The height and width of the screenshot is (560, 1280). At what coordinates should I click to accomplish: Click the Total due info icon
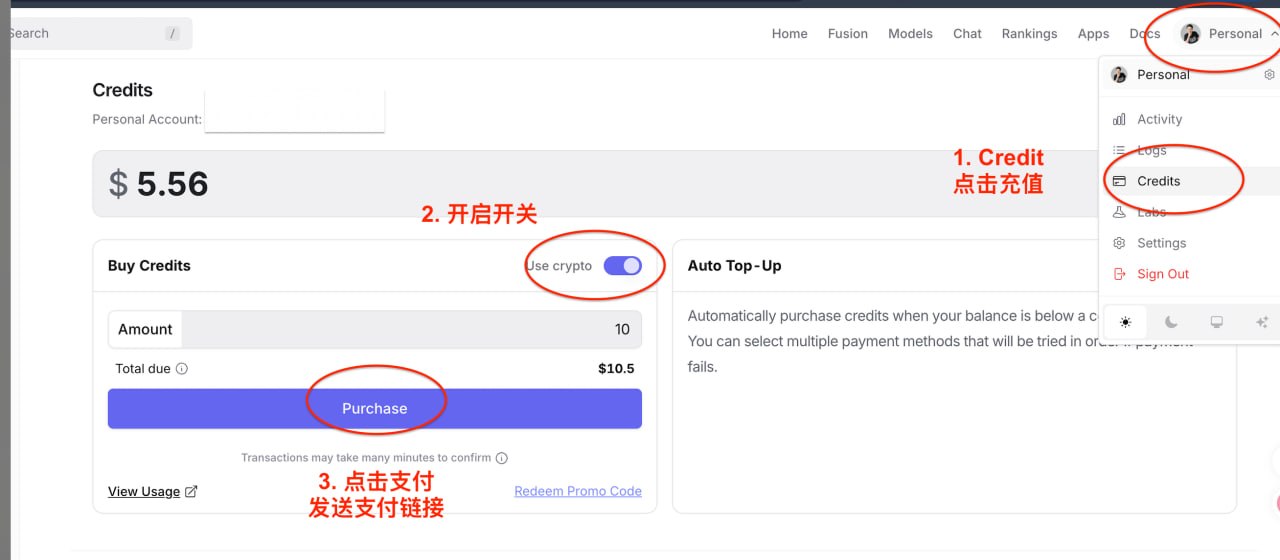point(182,368)
